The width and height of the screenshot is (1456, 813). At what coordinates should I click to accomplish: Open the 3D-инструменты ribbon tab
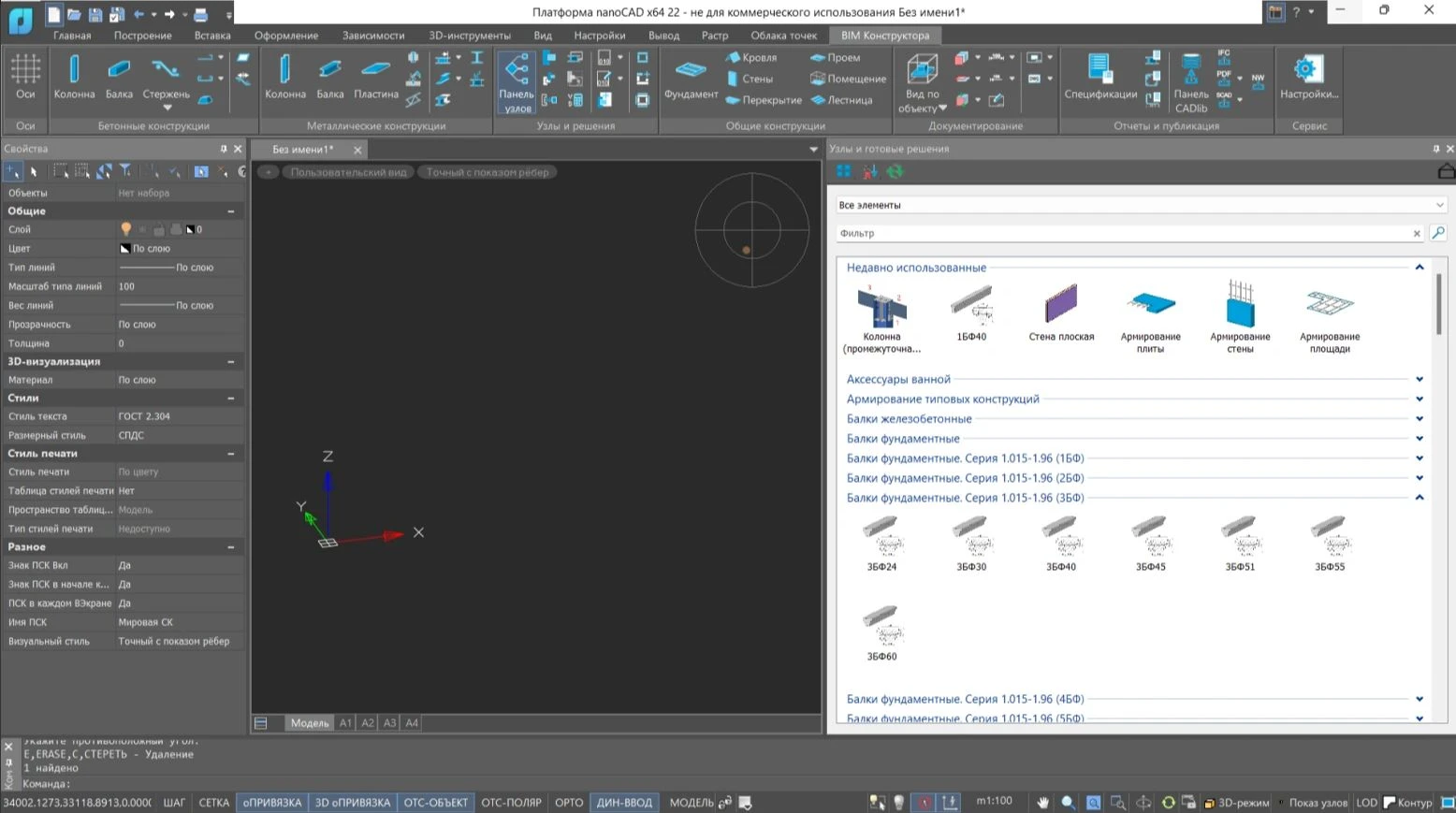click(x=469, y=36)
